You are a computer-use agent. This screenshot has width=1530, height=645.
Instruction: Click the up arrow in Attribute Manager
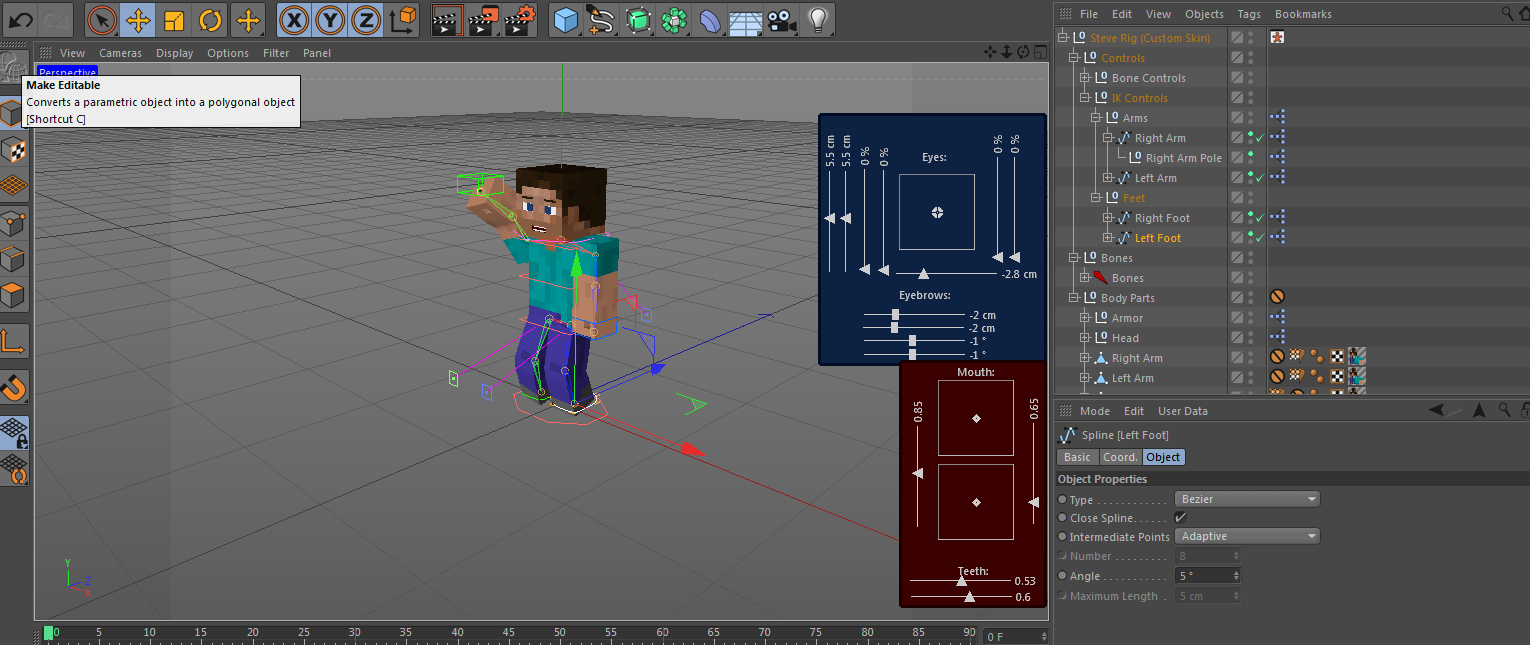coord(1478,410)
